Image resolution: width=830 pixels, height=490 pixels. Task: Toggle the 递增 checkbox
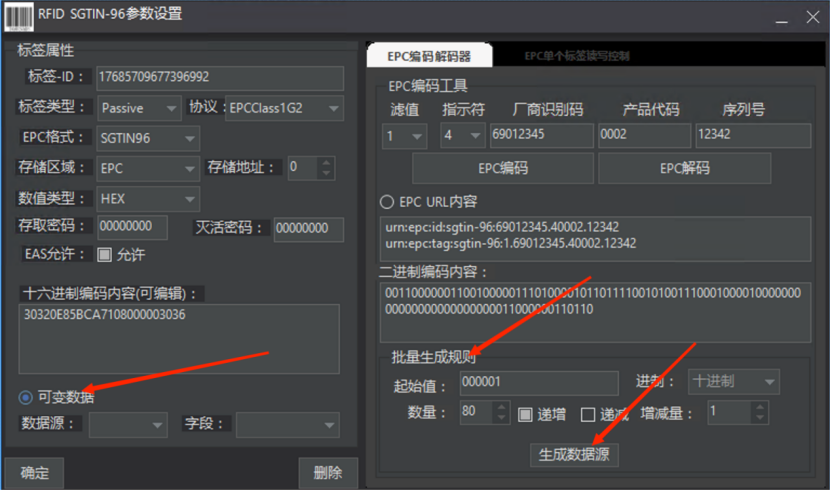tap(525, 414)
